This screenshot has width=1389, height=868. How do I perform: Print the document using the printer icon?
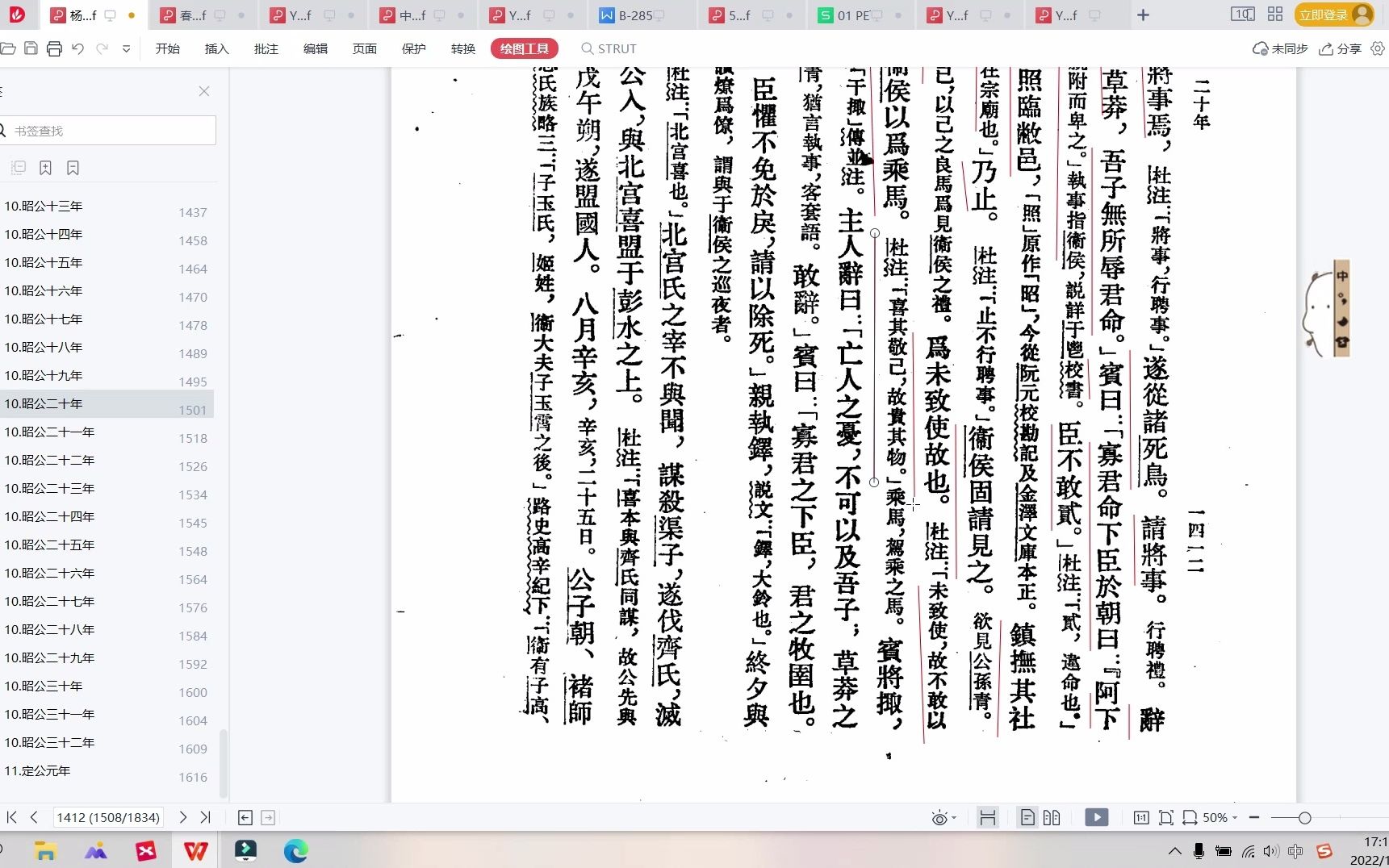(54, 48)
